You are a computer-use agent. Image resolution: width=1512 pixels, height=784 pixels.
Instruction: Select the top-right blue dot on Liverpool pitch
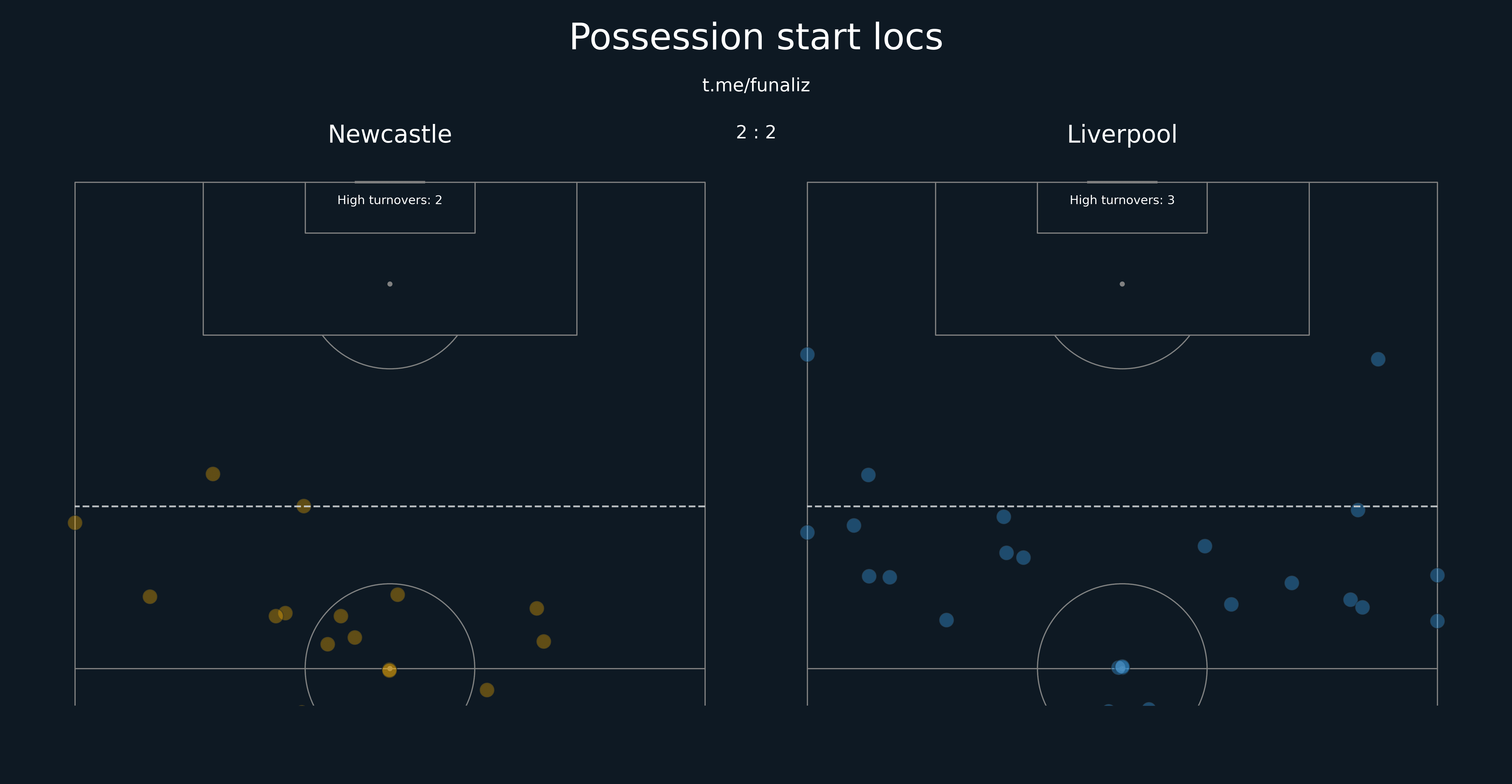[1378, 359]
